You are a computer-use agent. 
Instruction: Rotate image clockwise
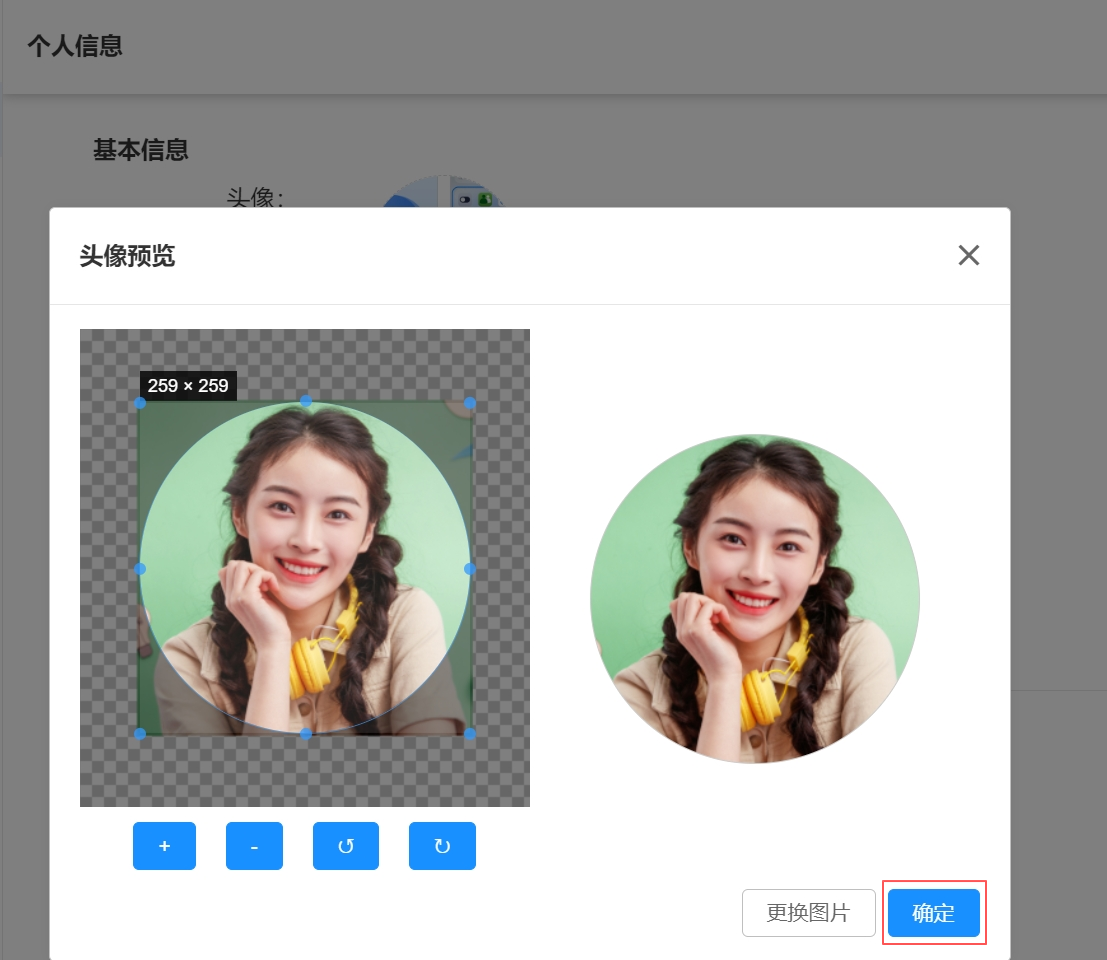pyautogui.click(x=442, y=846)
